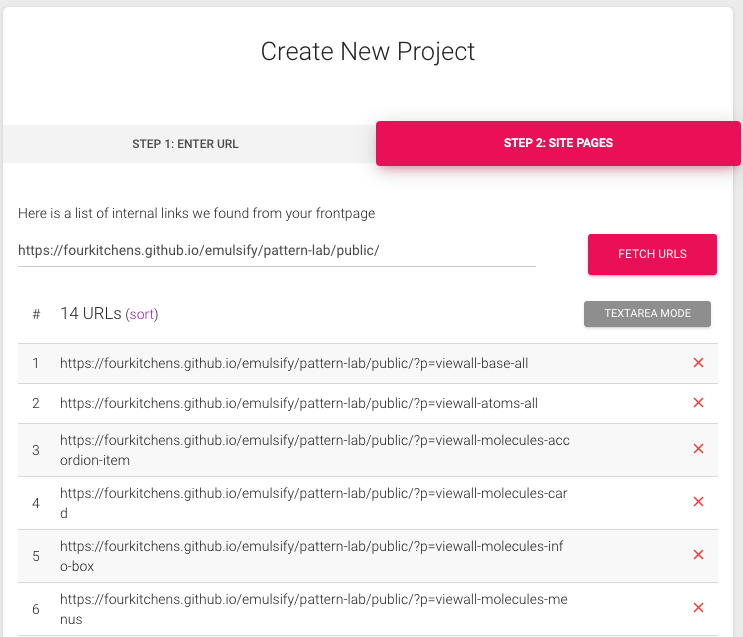Focus the frontpage URL input field
The width and height of the screenshot is (743, 637).
[277, 250]
